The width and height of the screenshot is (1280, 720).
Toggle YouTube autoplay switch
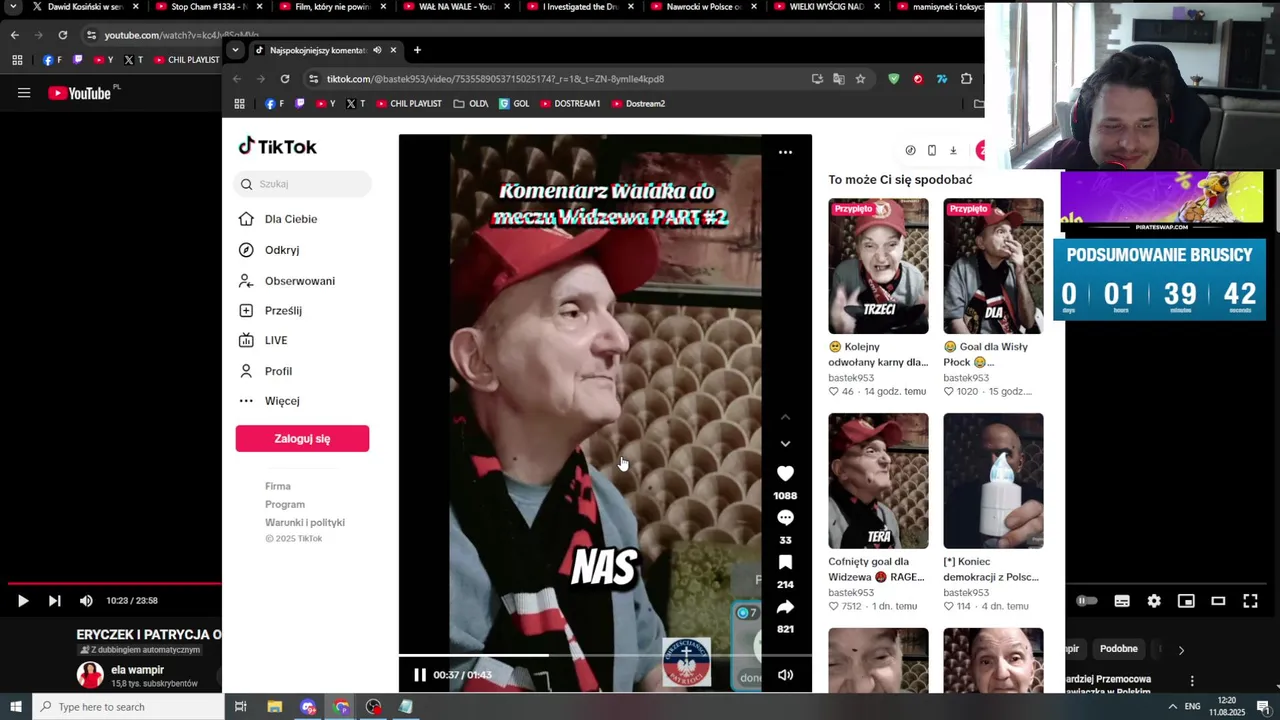[x=1087, y=601]
